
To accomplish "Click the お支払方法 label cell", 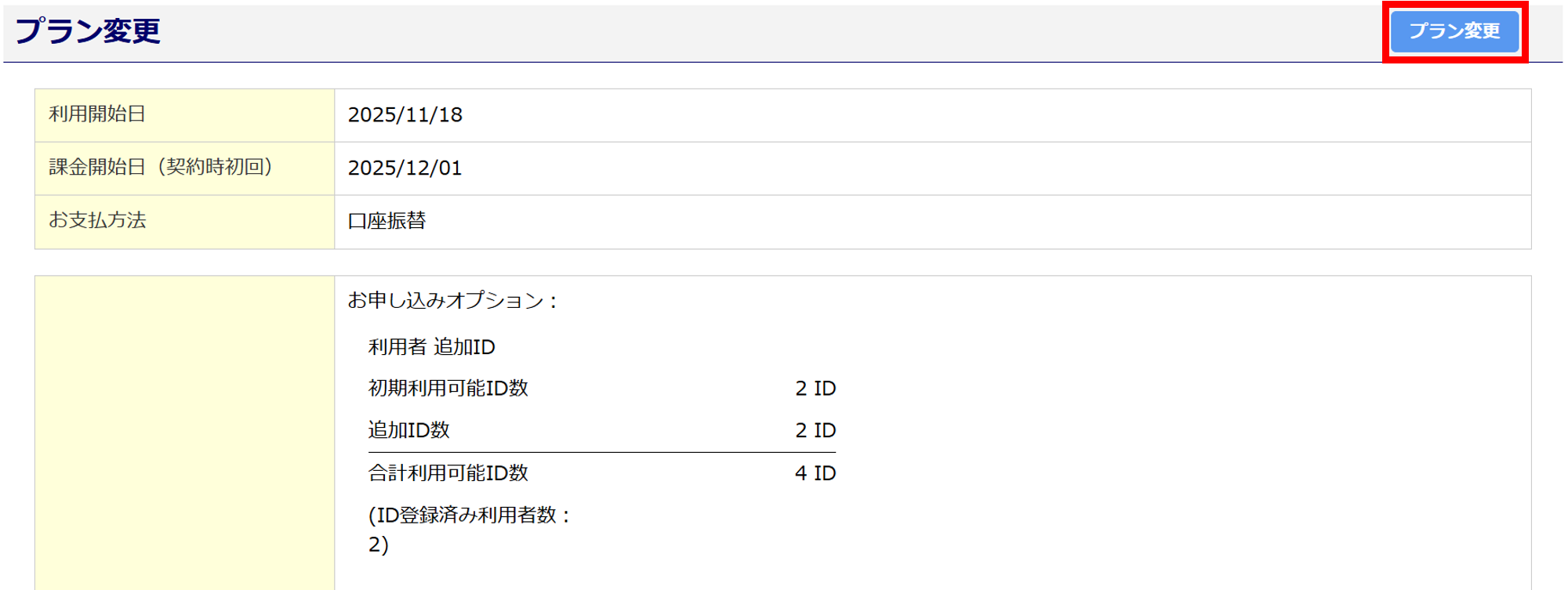I will click(97, 221).
